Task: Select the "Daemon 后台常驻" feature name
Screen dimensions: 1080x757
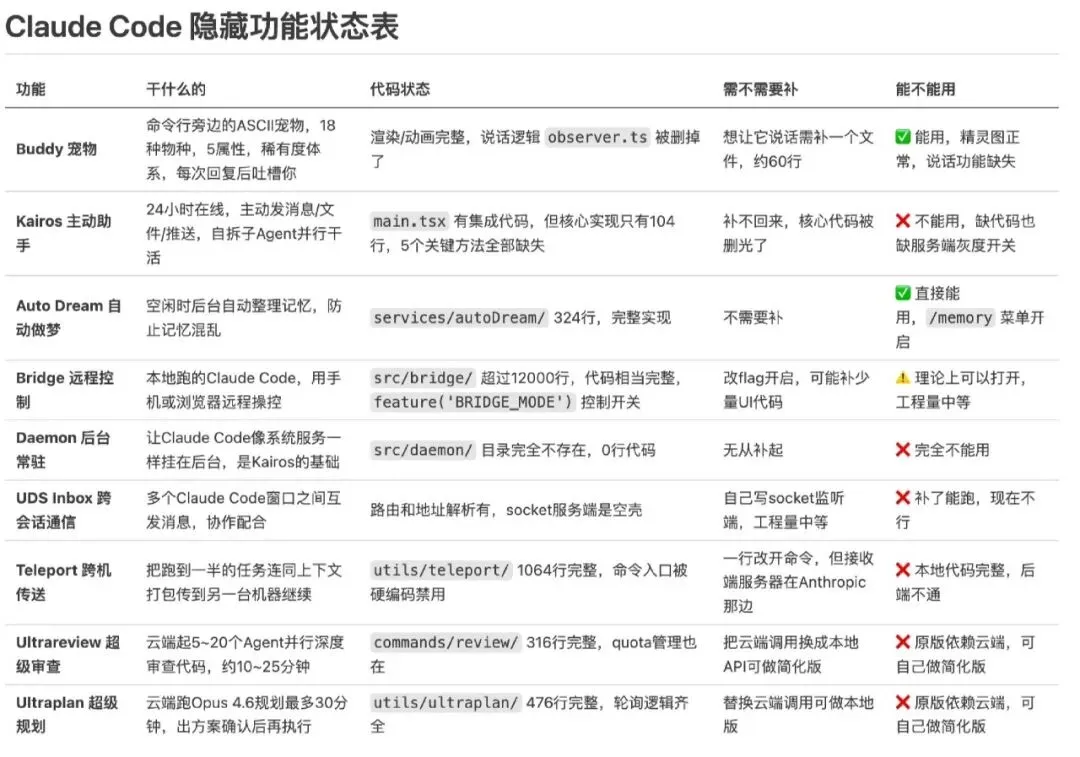Action: (63, 450)
